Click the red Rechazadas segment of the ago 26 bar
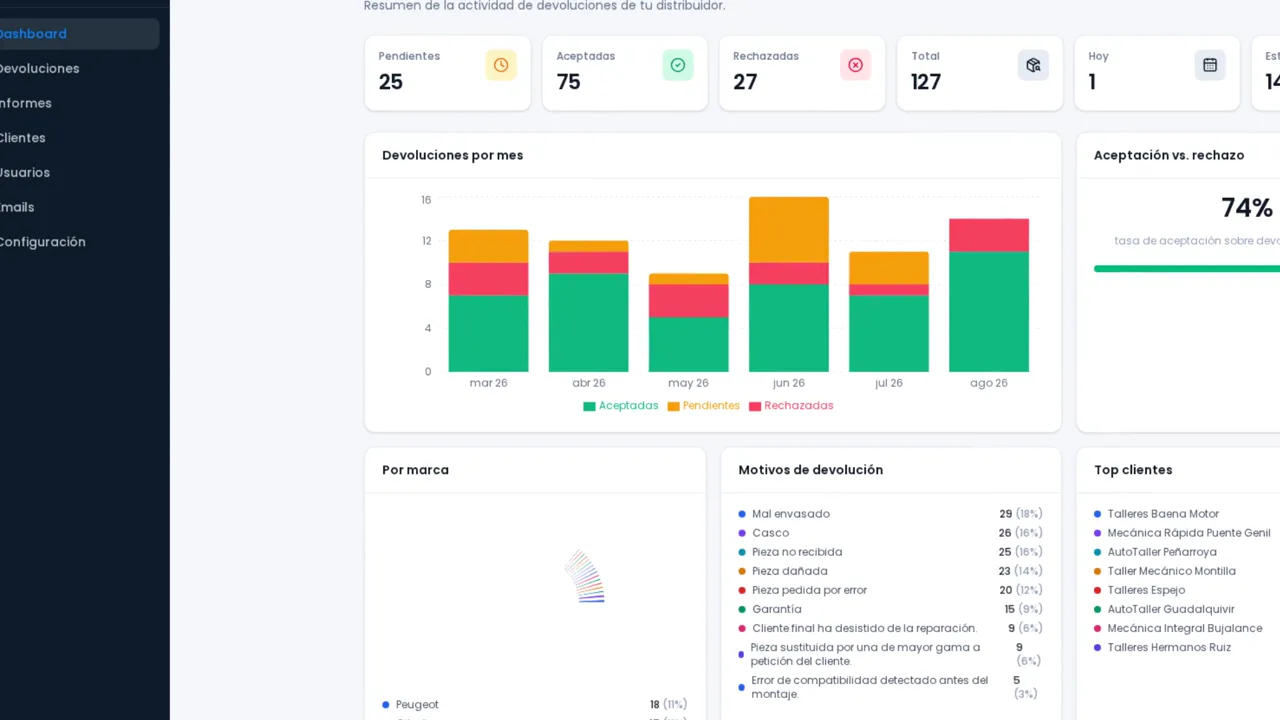Screen dimensions: 1280x720 tap(989, 235)
